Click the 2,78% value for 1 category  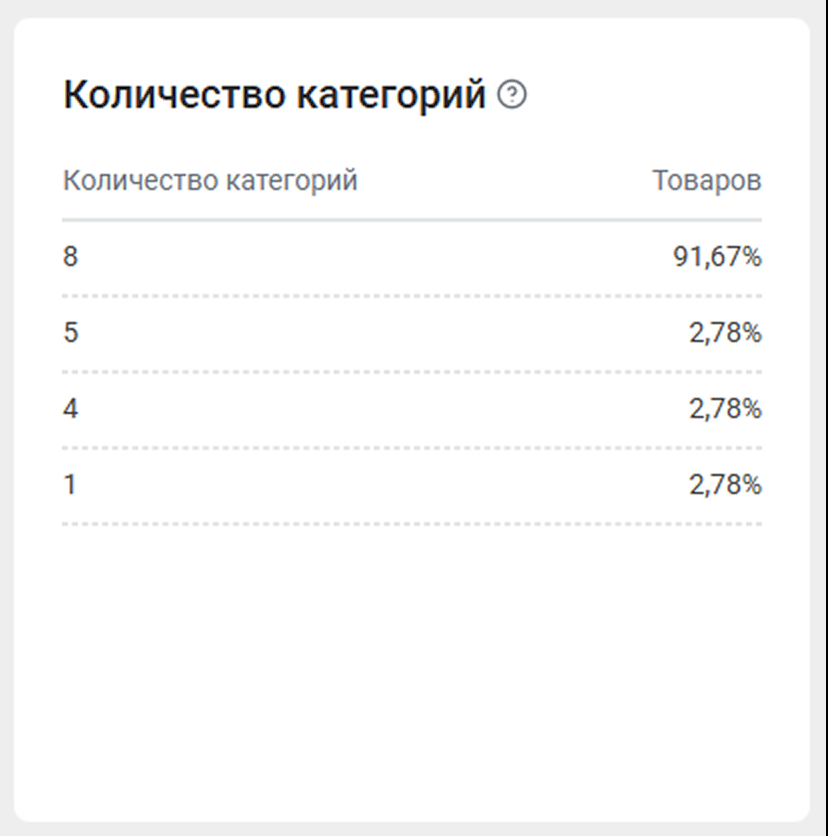click(x=724, y=485)
